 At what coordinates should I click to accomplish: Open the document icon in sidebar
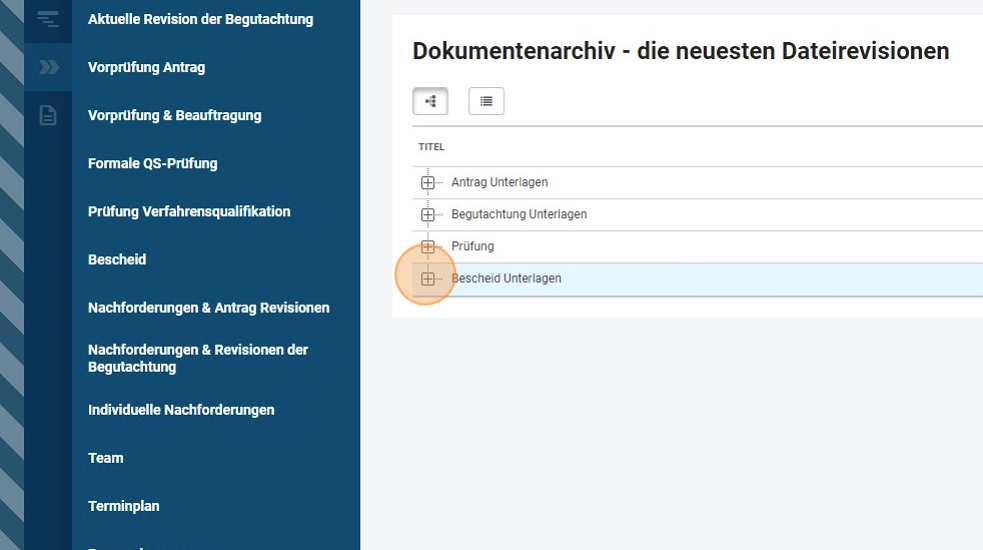tap(48, 115)
